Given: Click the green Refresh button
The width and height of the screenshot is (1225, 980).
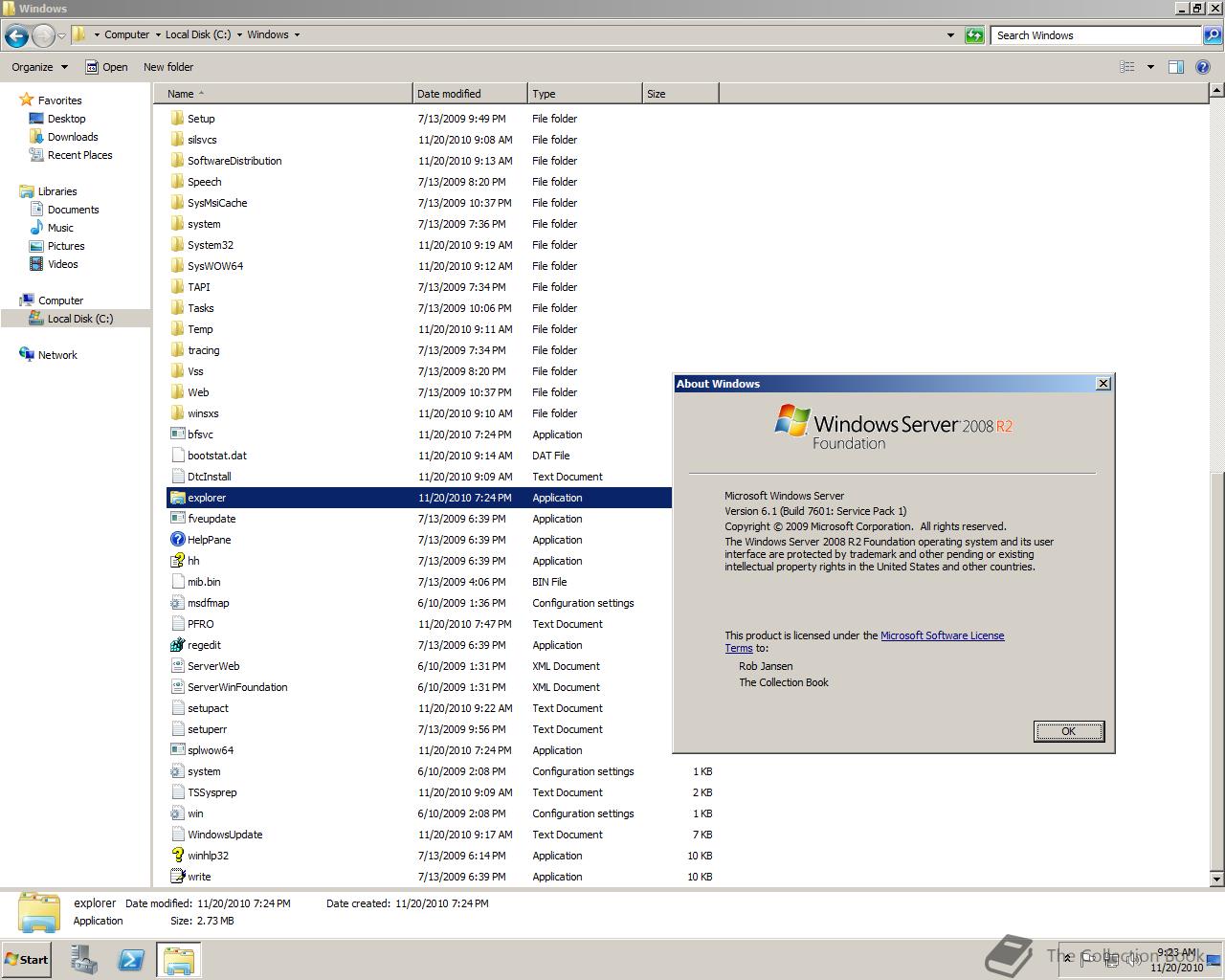Looking at the screenshot, I should (x=974, y=35).
